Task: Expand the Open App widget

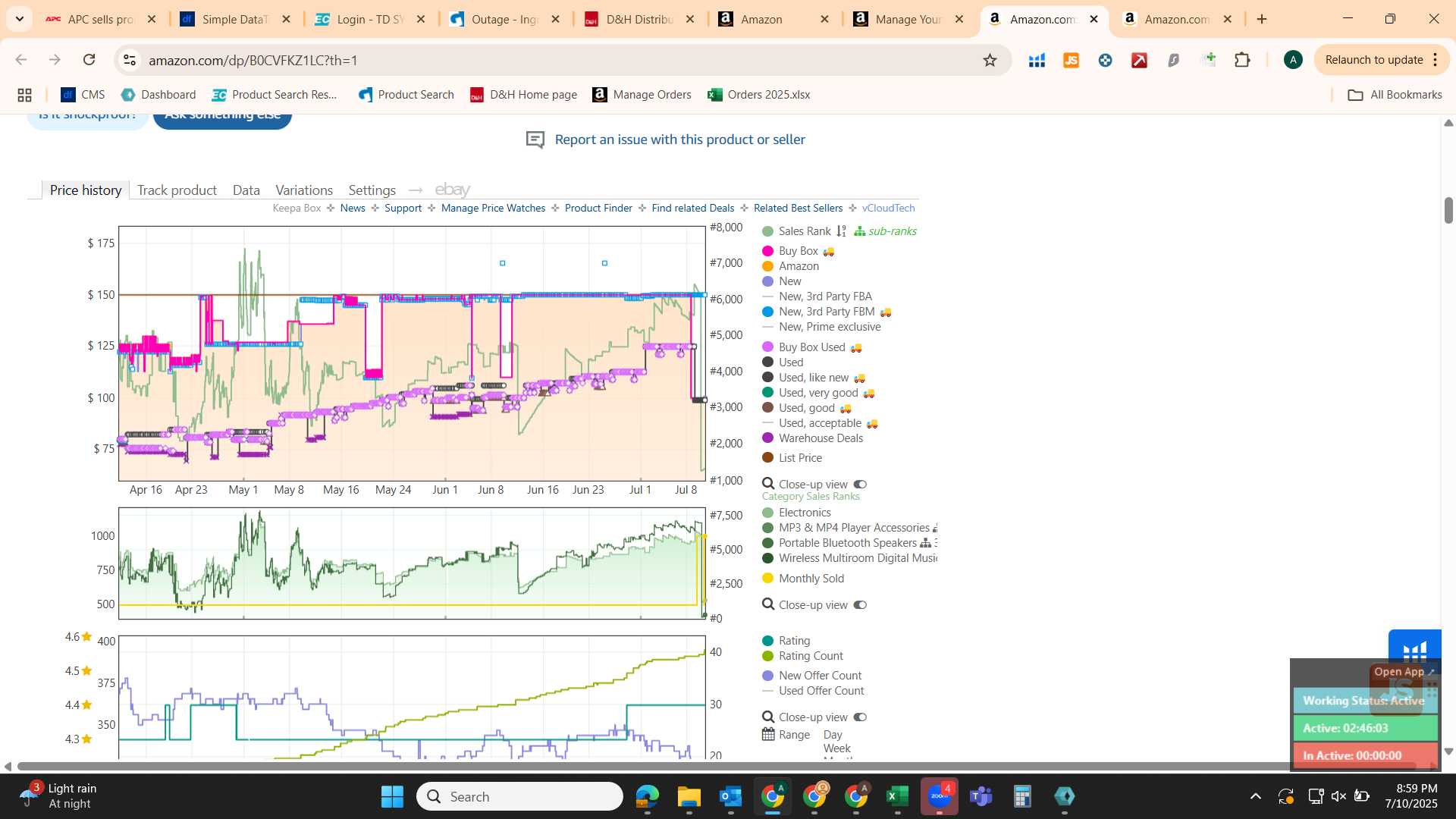Action: (x=1404, y=672)
